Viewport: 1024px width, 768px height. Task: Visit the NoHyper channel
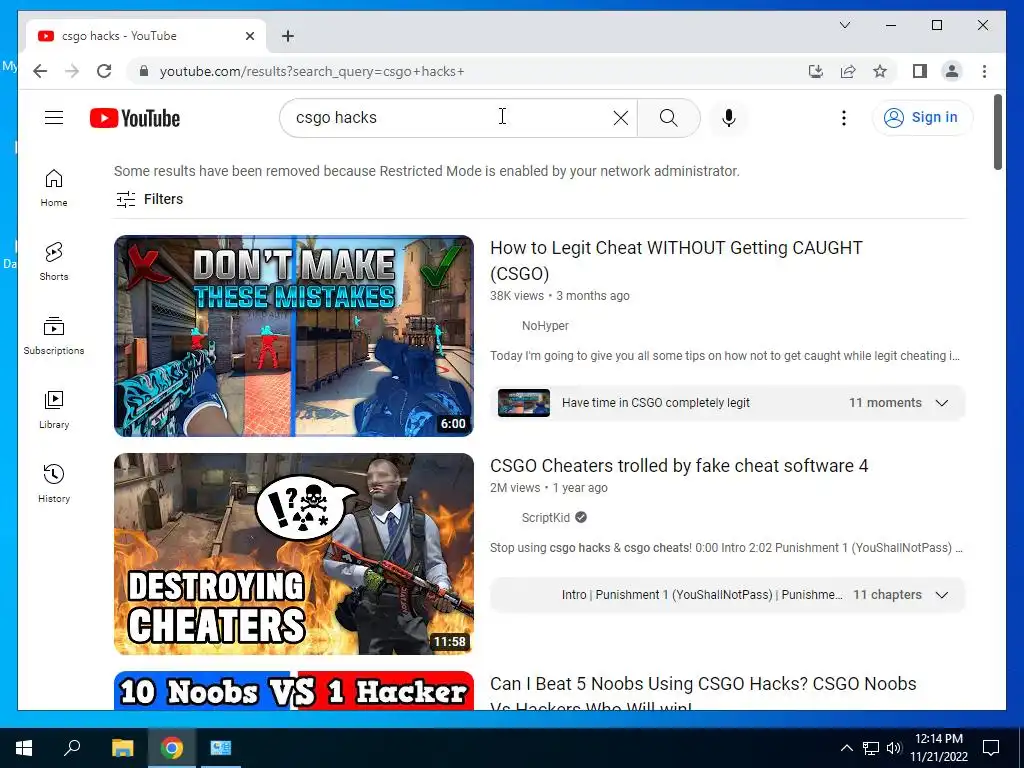coord(545,326)
